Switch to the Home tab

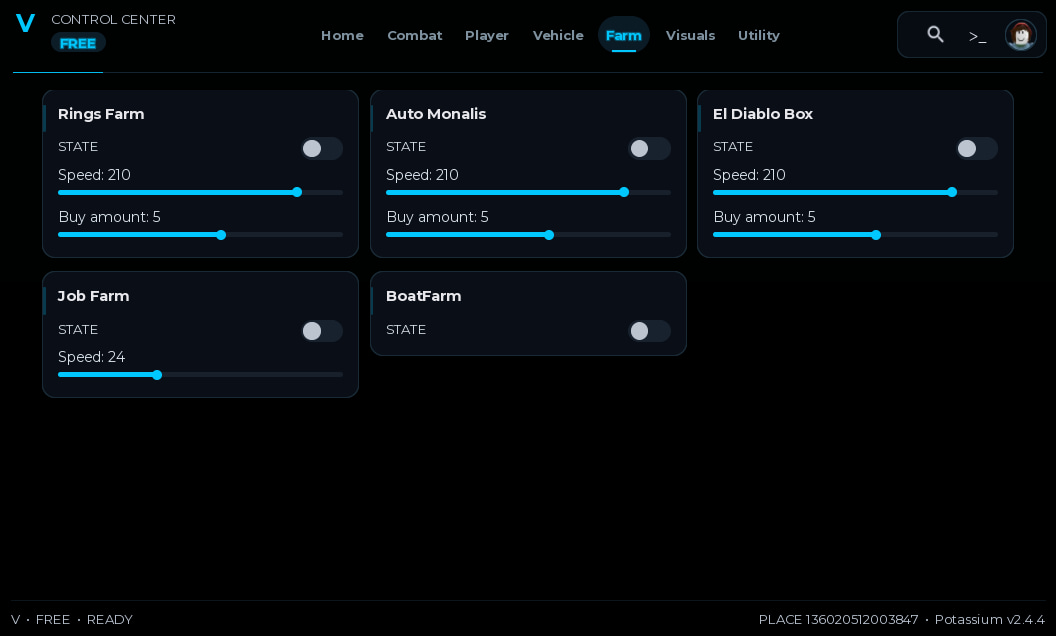(342, 35)
